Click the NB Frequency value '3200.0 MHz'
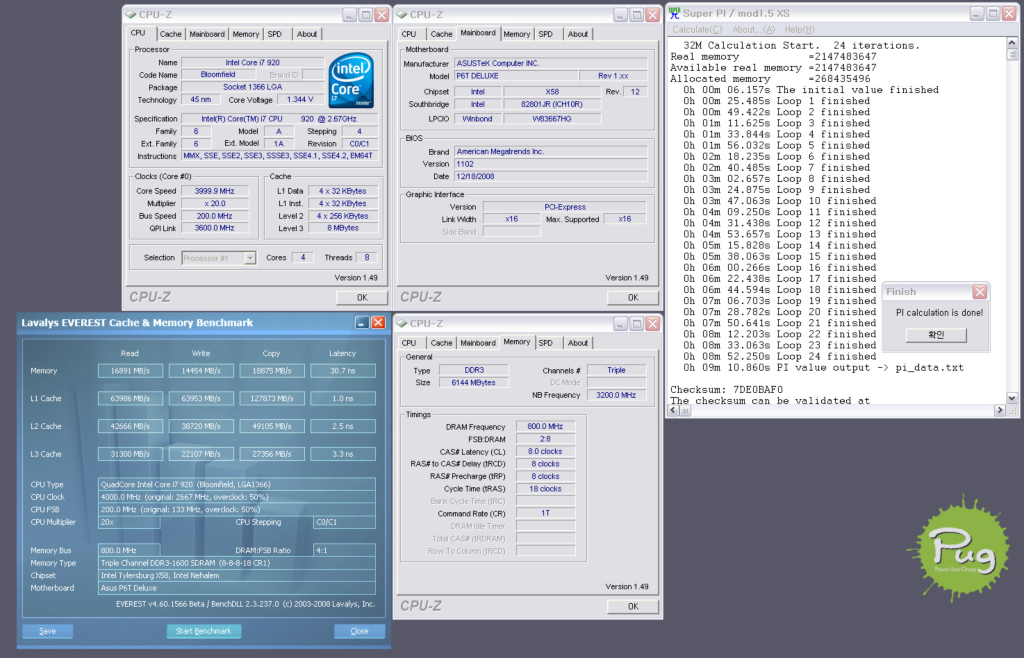Image resolution: width=1024 pixels, height=658 pixels. point(616,395)
